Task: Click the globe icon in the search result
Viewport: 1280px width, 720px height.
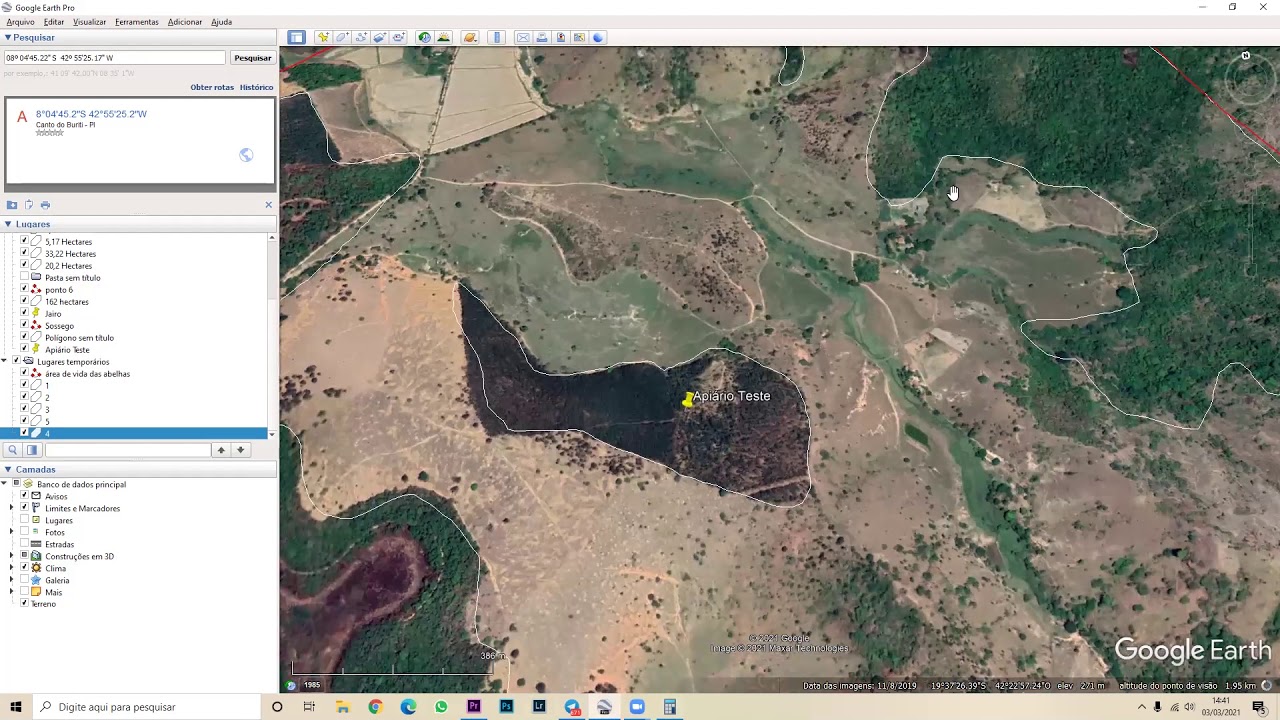Action: (246, 155)
